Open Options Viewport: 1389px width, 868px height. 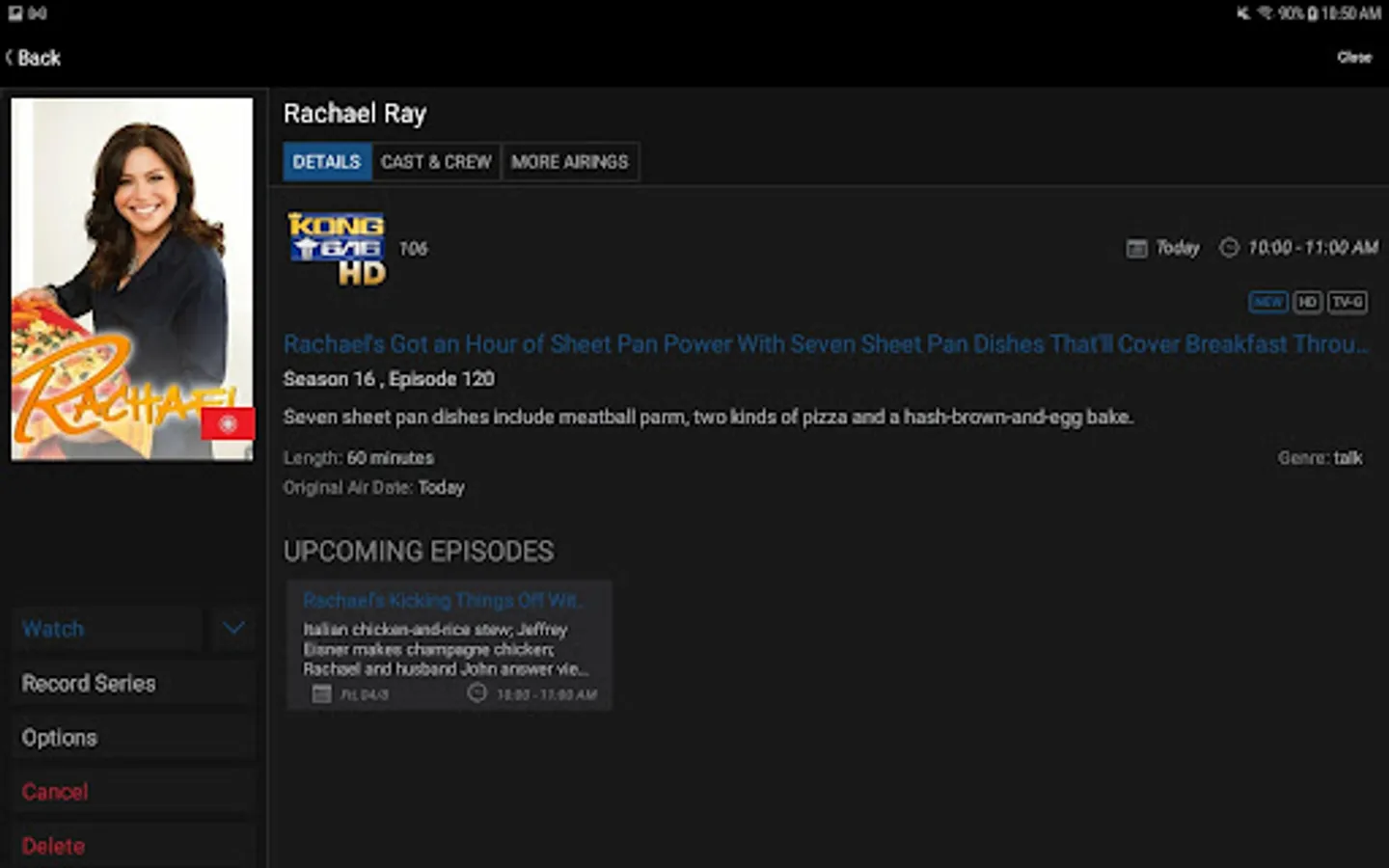[134, 738]
